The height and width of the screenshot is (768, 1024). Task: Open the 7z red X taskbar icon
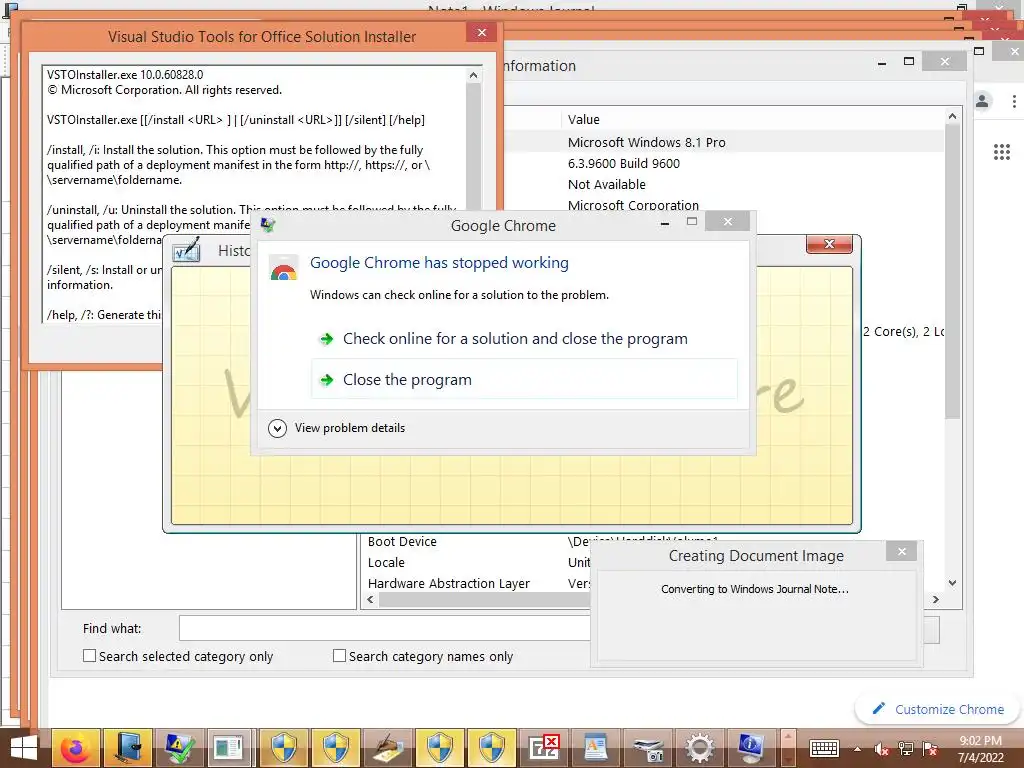point(543,748)
